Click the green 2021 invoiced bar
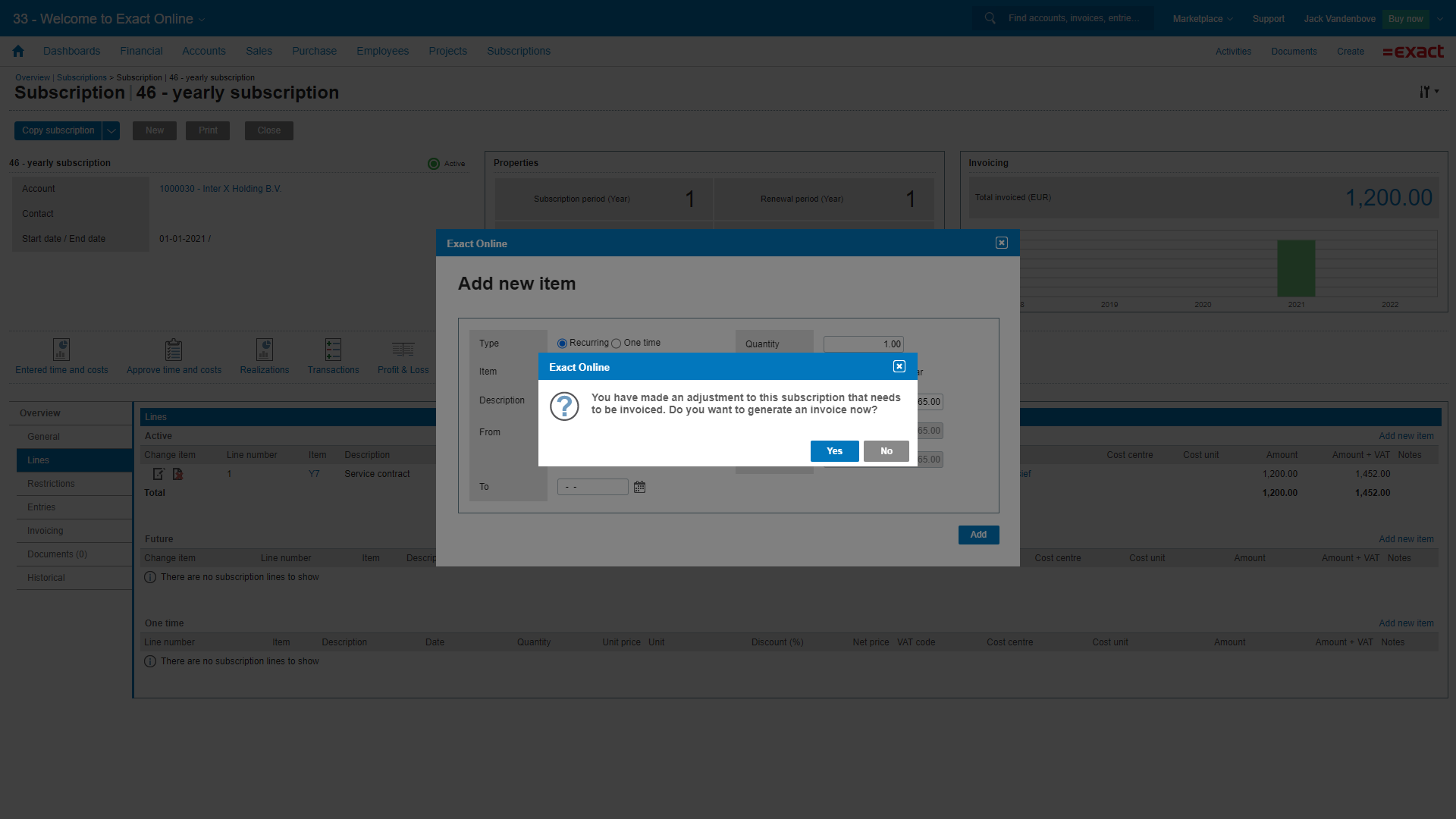Viewport: 1456px width, 819px height. tap(1296, 268)
